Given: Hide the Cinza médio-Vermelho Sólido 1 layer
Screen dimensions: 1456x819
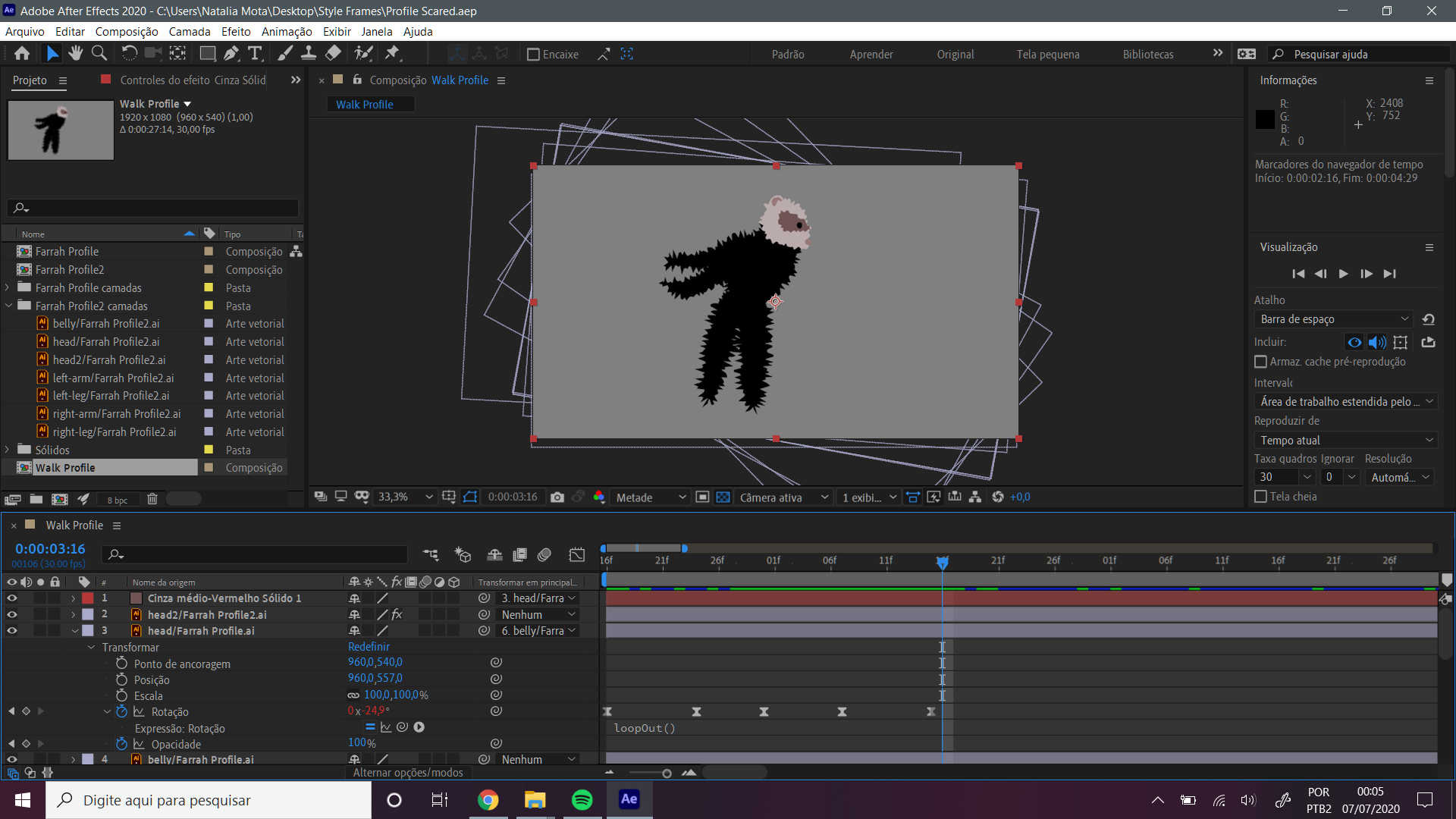Looking at the screenshot, I should point(11,598).
